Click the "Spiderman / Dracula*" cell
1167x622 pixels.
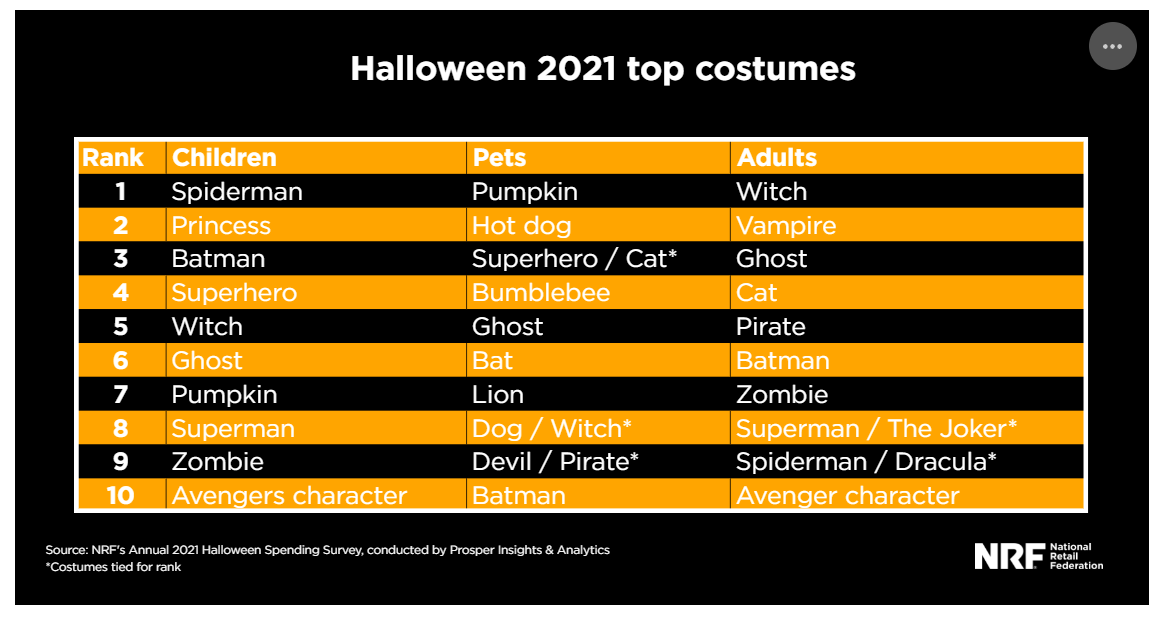click(866, 462)
